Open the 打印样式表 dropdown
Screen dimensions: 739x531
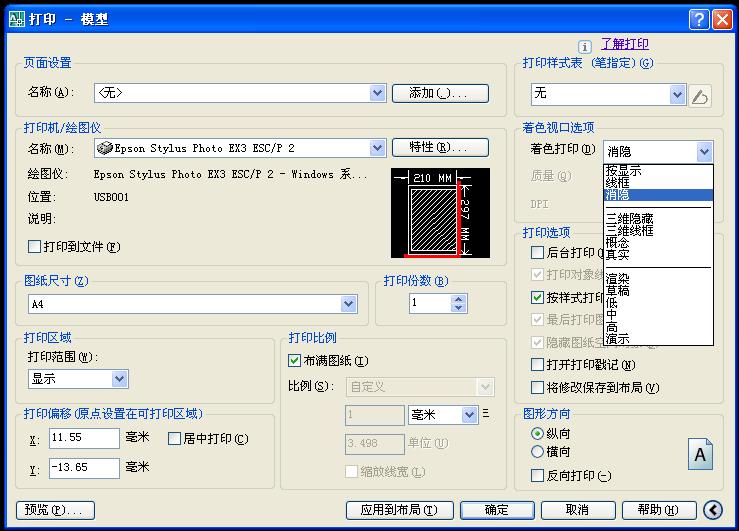pyautogui.click(x=677, y=95)
